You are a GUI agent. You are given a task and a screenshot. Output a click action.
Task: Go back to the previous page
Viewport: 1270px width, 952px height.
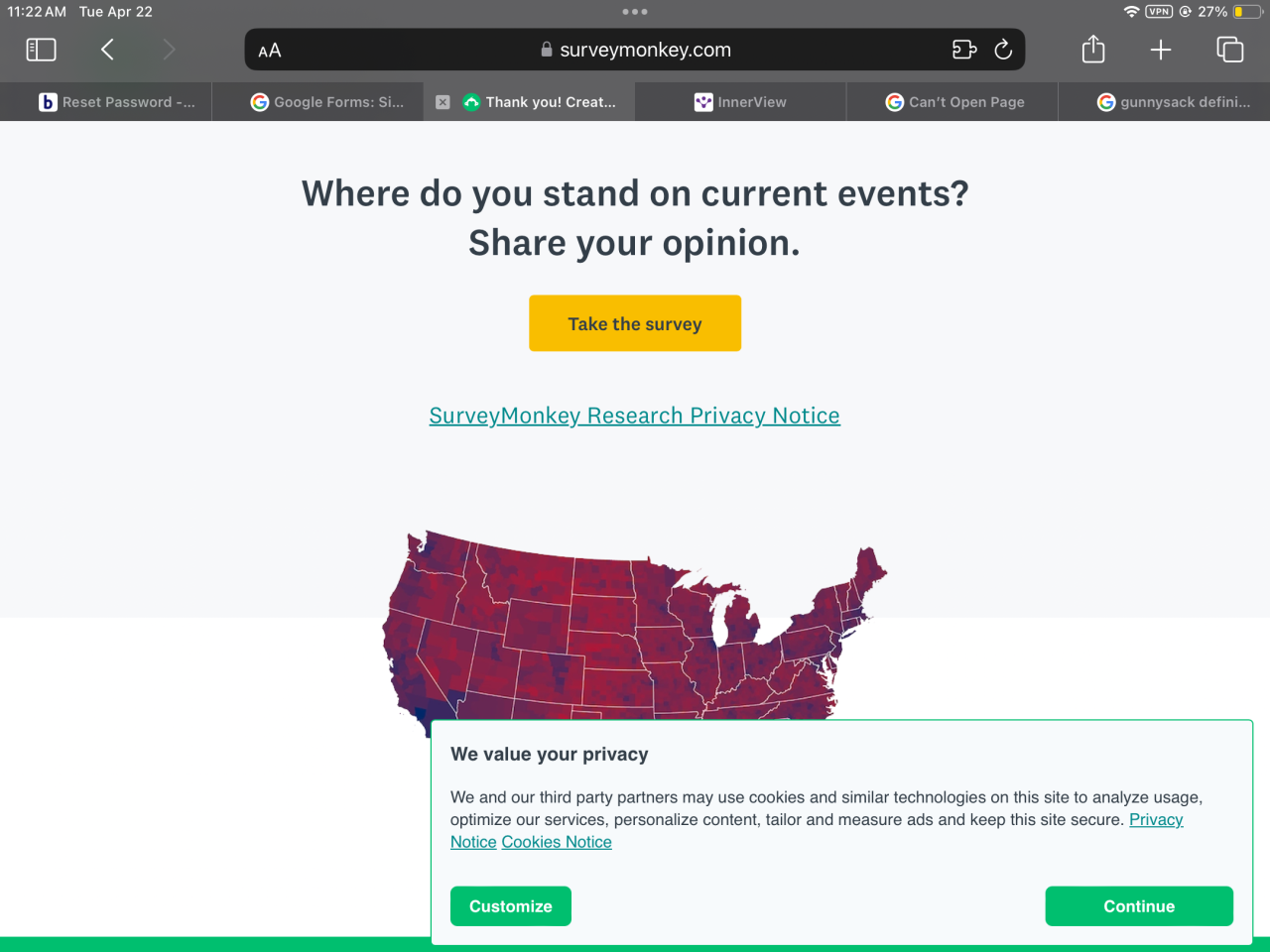[107, 50]
